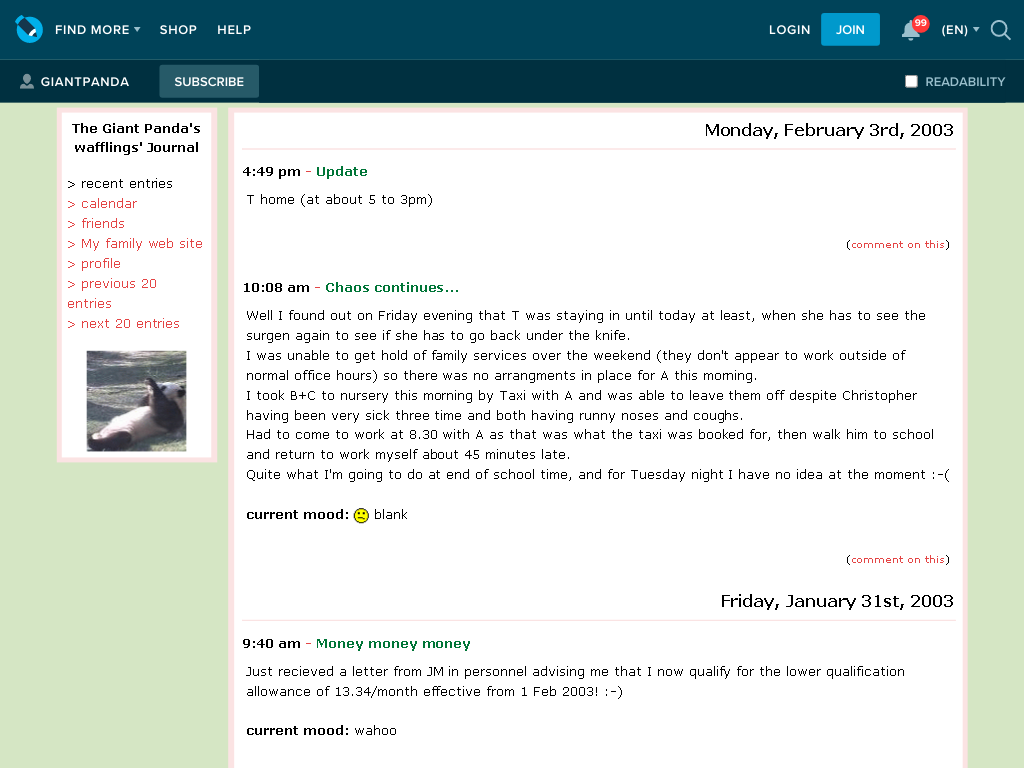Image resolution: width=1024 pixels, height=768 pixels.
Task: Click the user silhouette icon beside GIANTPANDA
Action: click(x=27, y=81)
